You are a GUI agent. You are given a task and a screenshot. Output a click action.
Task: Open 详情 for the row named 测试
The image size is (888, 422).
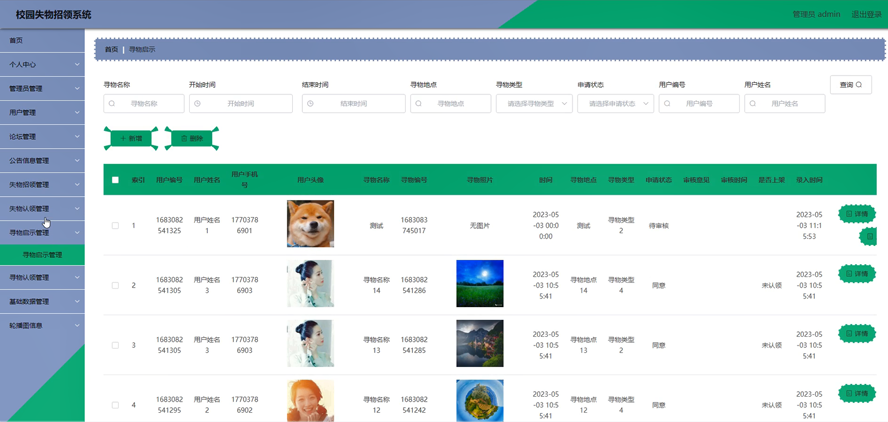pyautogui.click(x=857, y=214)
